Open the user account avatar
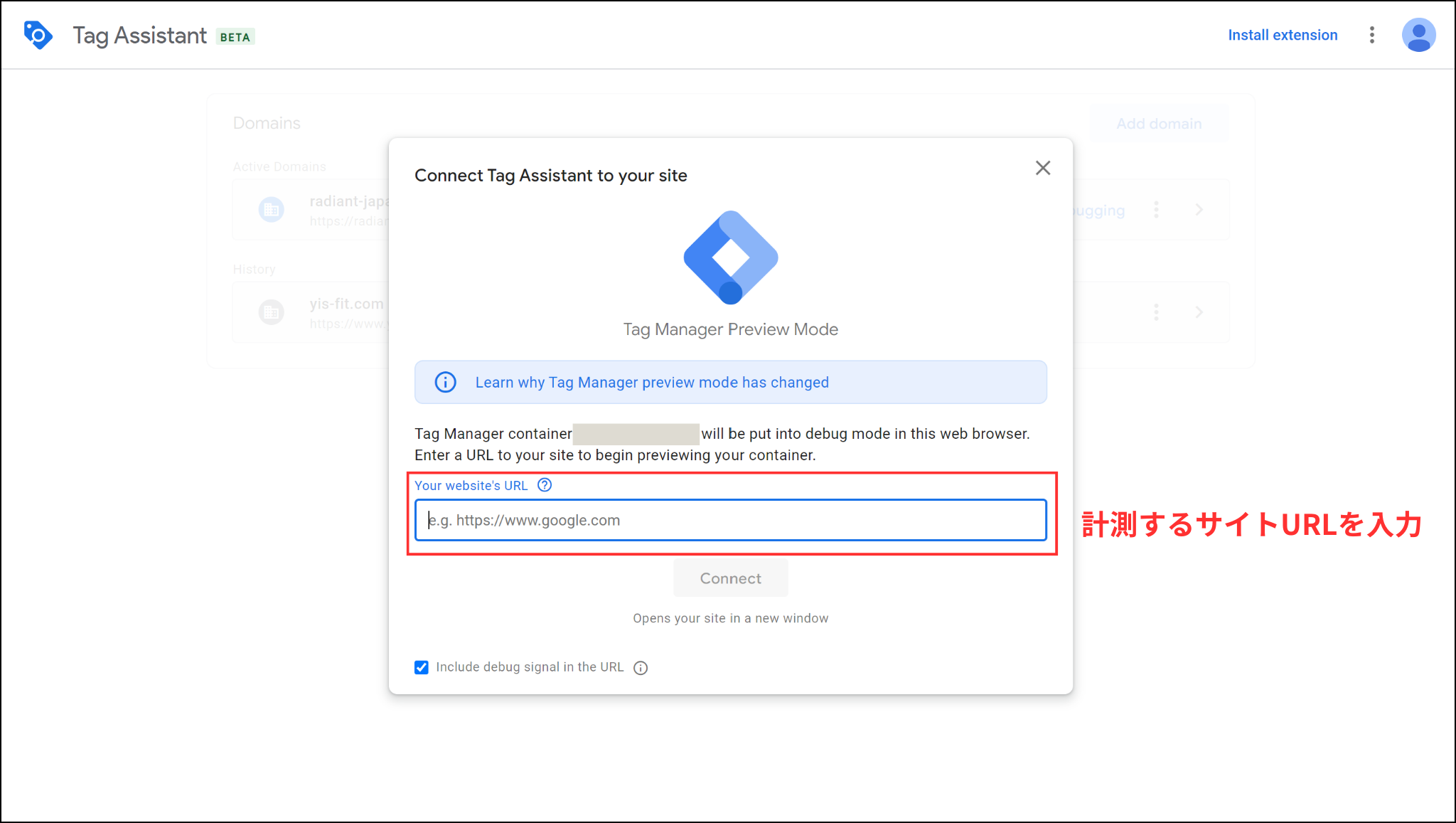 click(x=1418, y=35)
